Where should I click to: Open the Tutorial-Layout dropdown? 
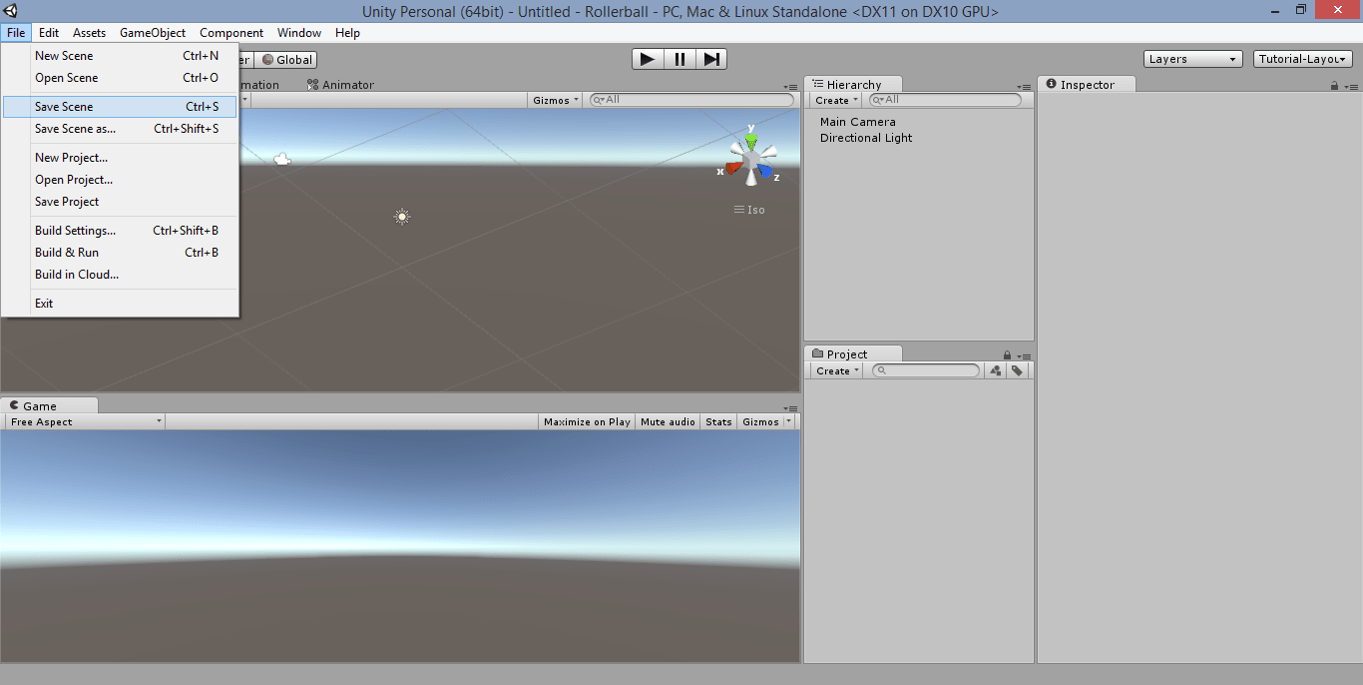[x=1302, y=59]
